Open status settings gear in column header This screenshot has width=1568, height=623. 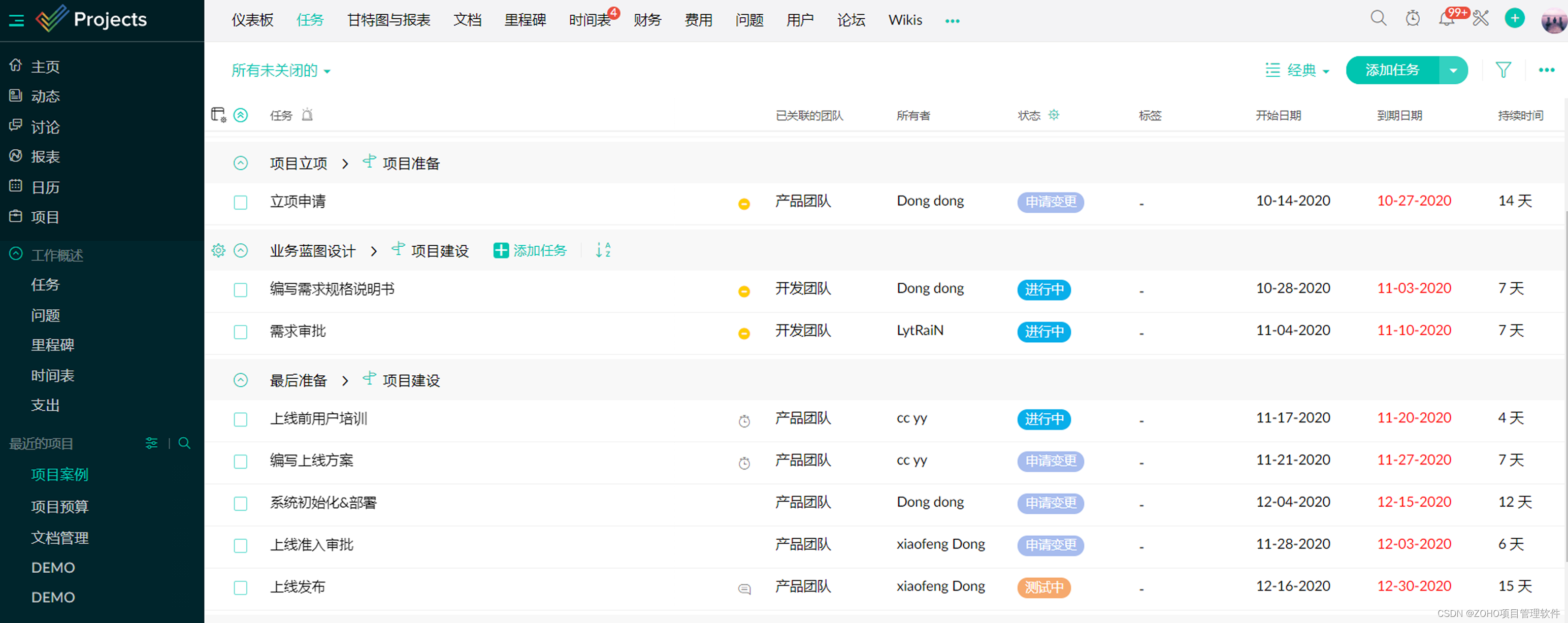point(1054,114)
